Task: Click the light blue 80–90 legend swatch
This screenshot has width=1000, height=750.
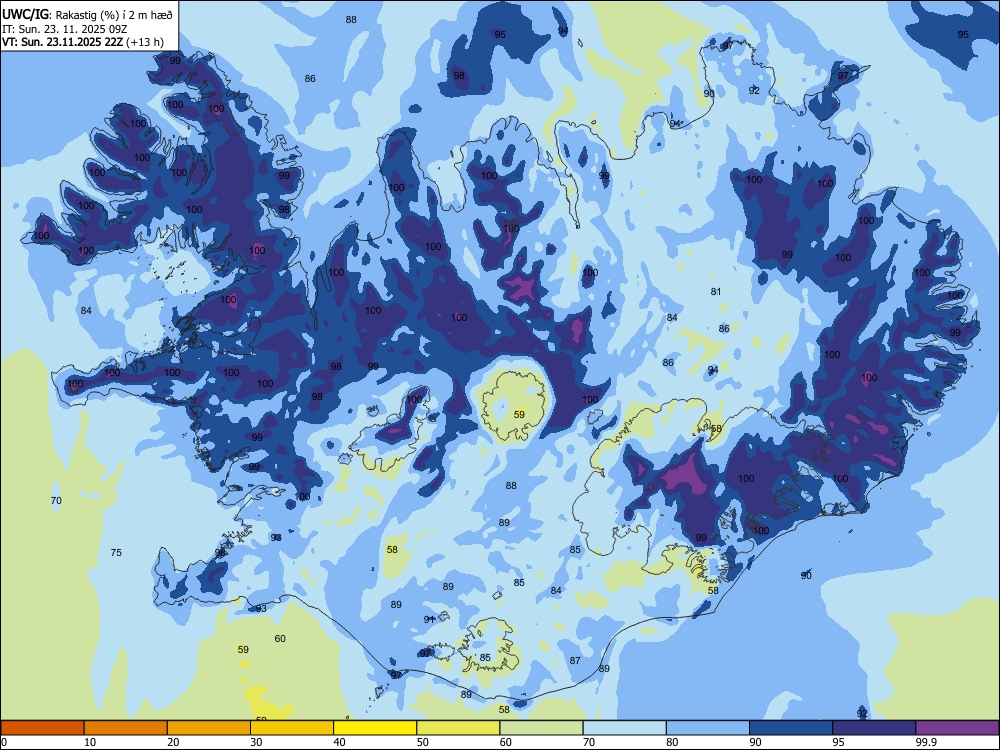Action: click(708, 728)
